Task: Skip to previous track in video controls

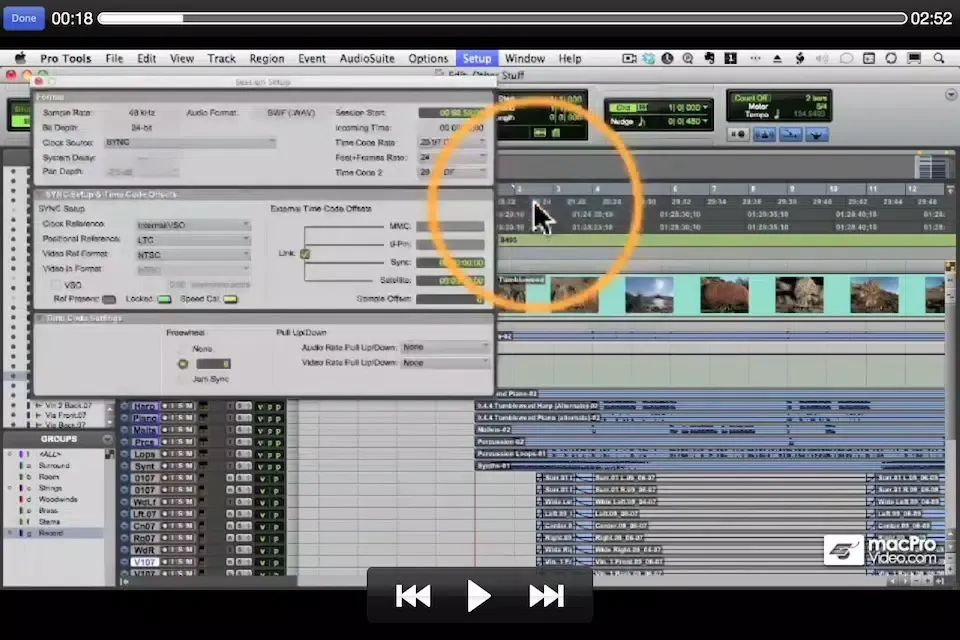Action: pos(413,595)
